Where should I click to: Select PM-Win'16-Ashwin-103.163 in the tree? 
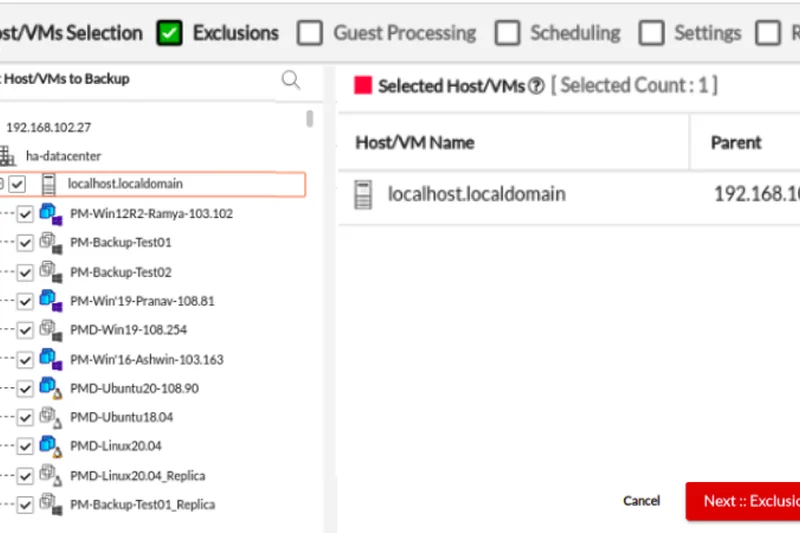coord(146,359)
